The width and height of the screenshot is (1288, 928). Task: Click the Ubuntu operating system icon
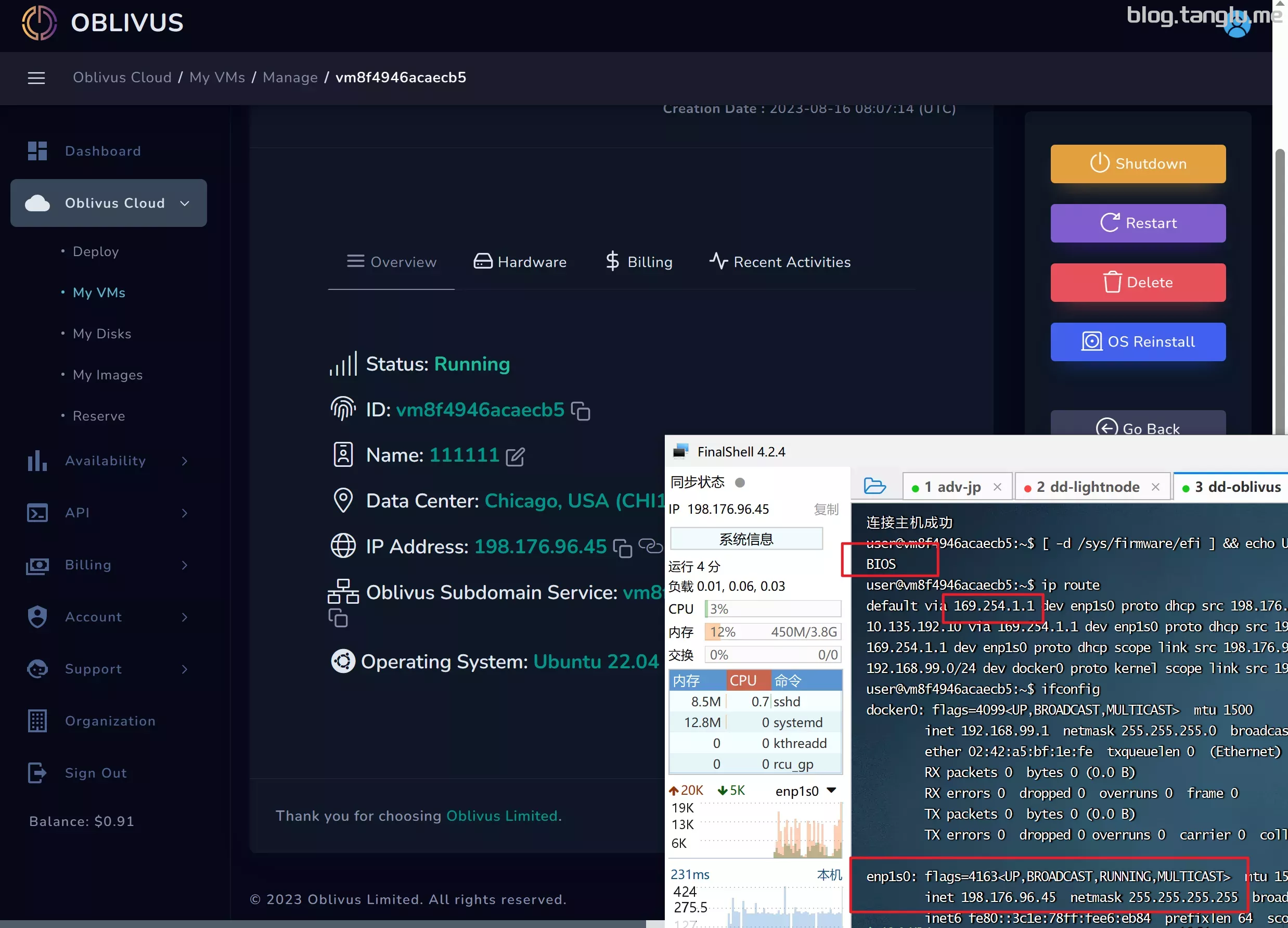343,662
